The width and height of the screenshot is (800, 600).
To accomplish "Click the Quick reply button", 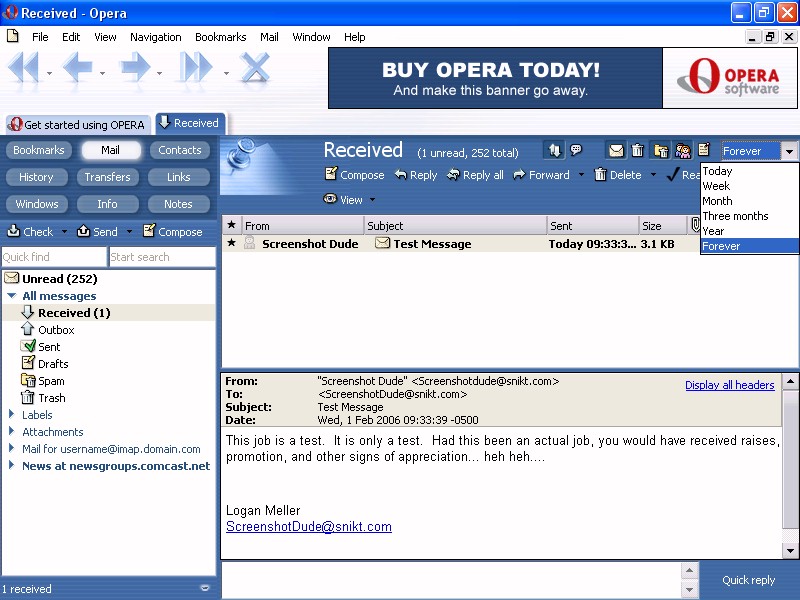I will [x=748, y=580].
